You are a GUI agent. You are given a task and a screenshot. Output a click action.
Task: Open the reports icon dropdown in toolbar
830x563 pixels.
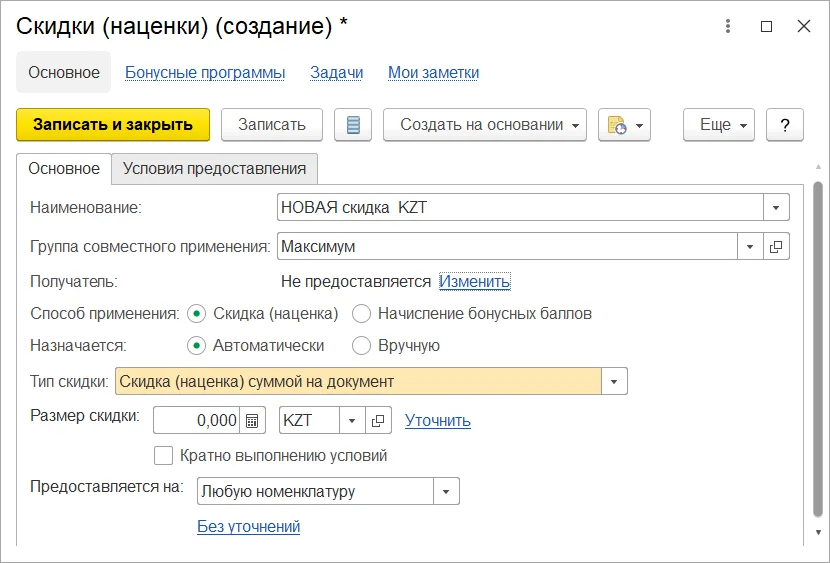click(x=624, y=125)
